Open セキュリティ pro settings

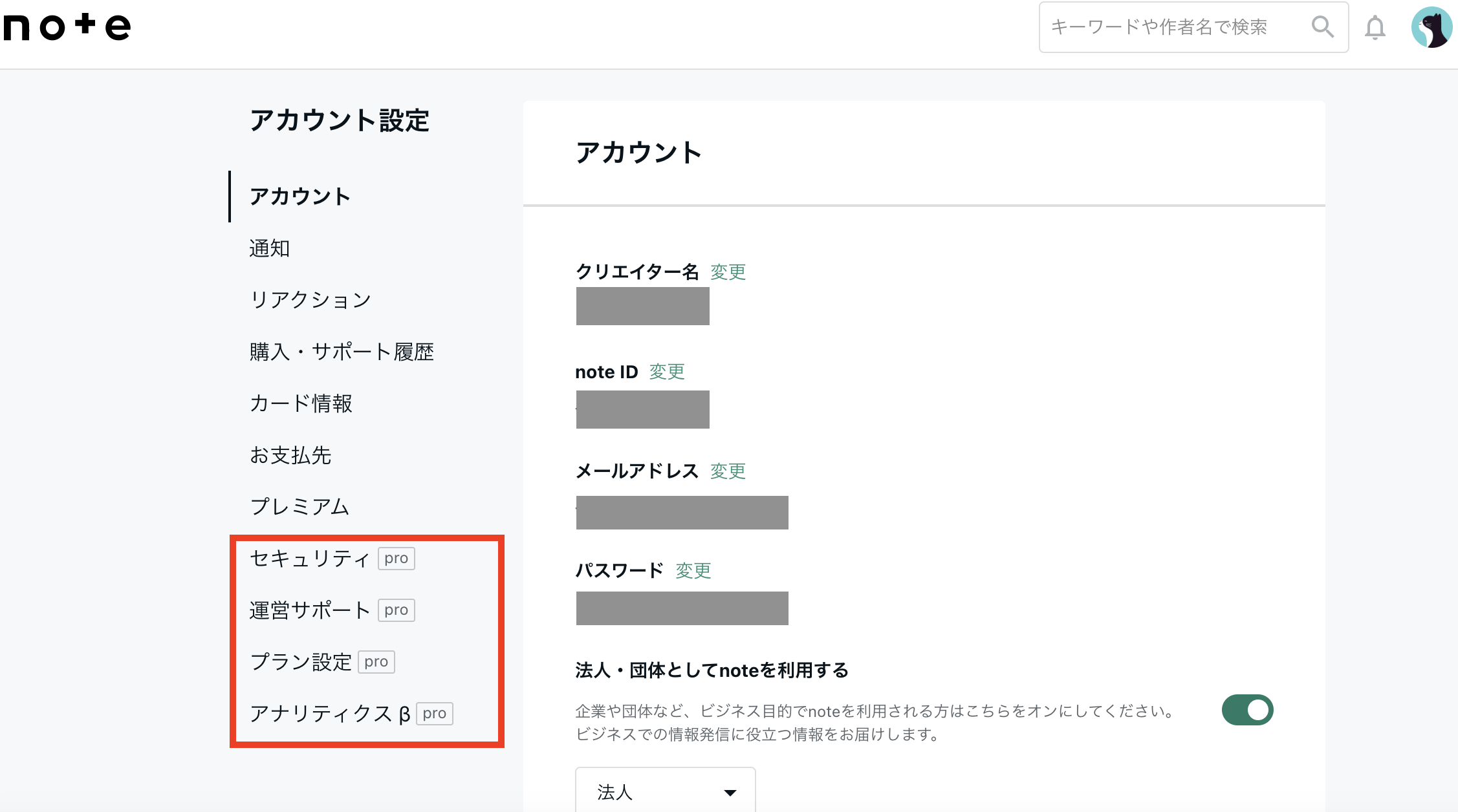[332, 559]
